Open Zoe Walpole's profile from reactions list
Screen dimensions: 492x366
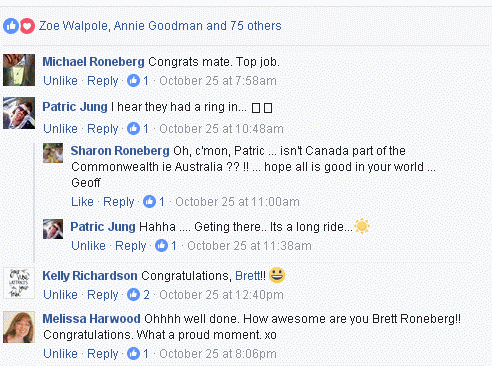coord(73,26)
